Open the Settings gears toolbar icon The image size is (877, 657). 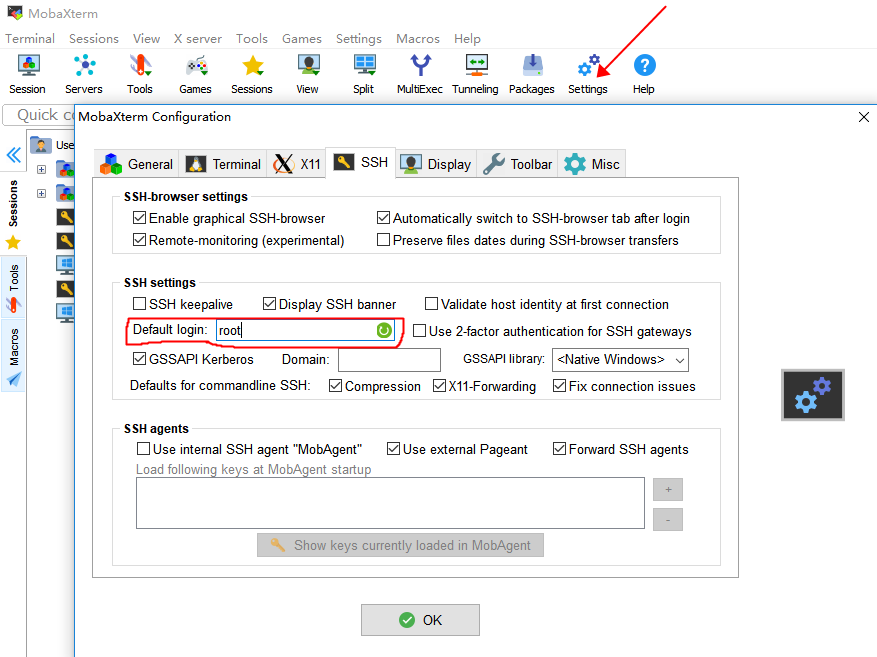pos(588,74)
